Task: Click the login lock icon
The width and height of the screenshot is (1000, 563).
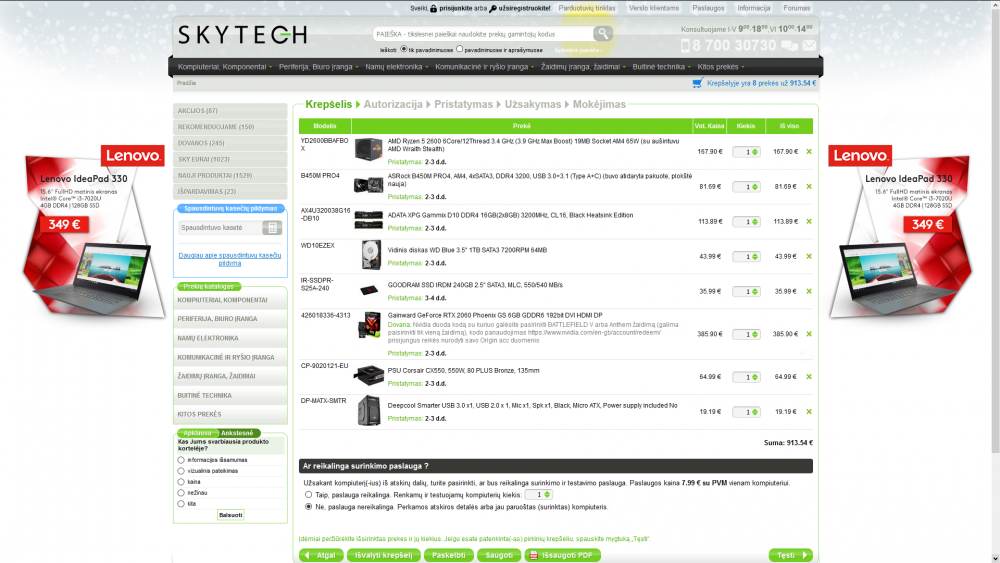Action: (434, 8)
